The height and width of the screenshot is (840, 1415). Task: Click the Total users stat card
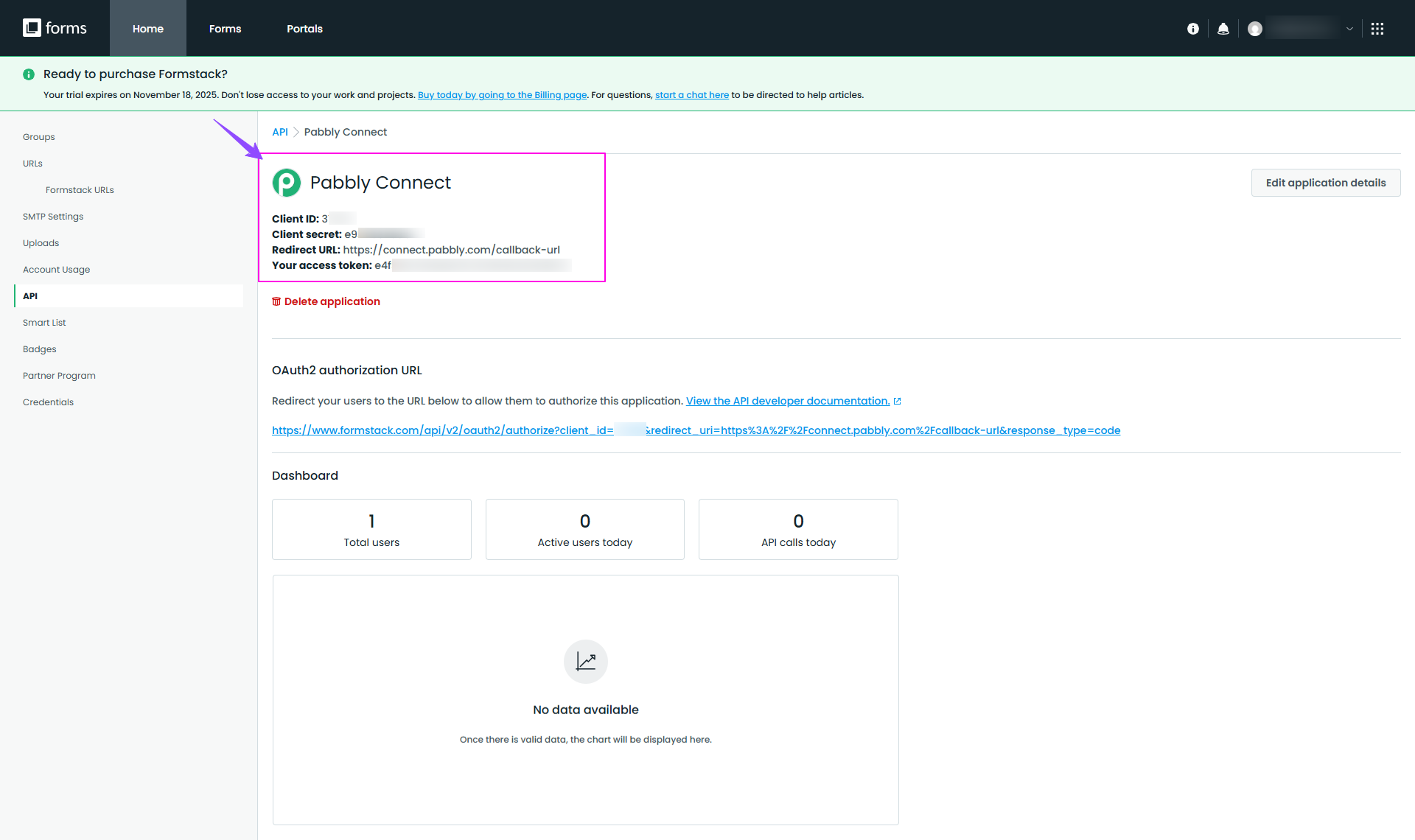click(371, 529)
